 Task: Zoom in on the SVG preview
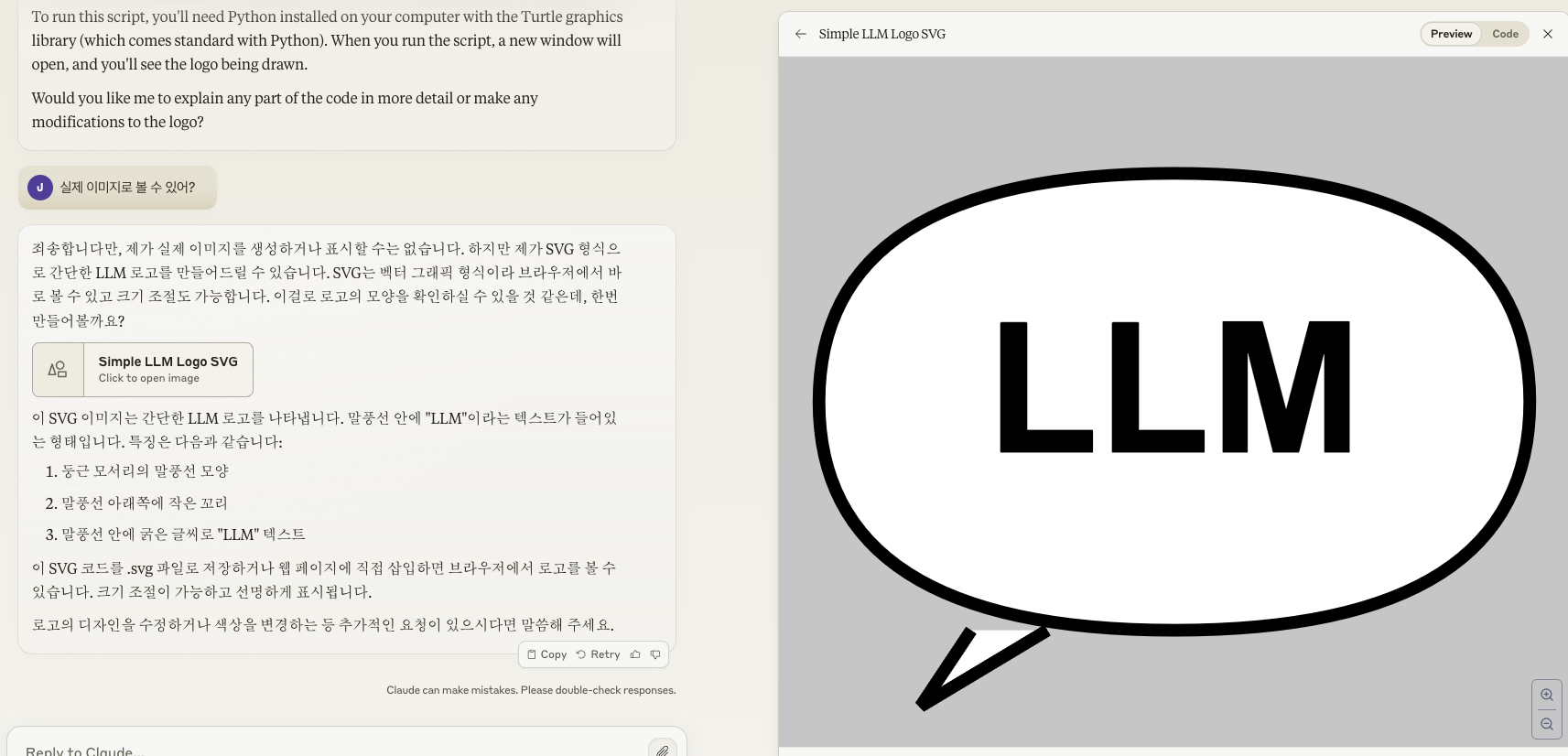click(1546, 695)
